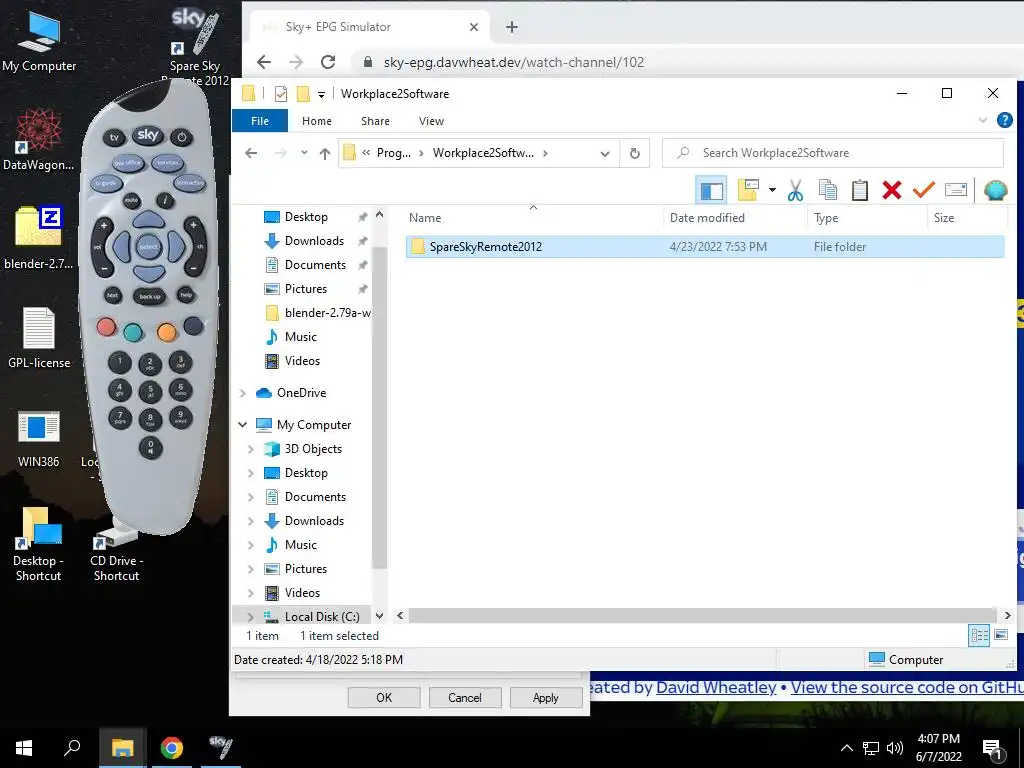
Task: Hit the sky logo button on the remote
Action: click(x=148, y=135)
